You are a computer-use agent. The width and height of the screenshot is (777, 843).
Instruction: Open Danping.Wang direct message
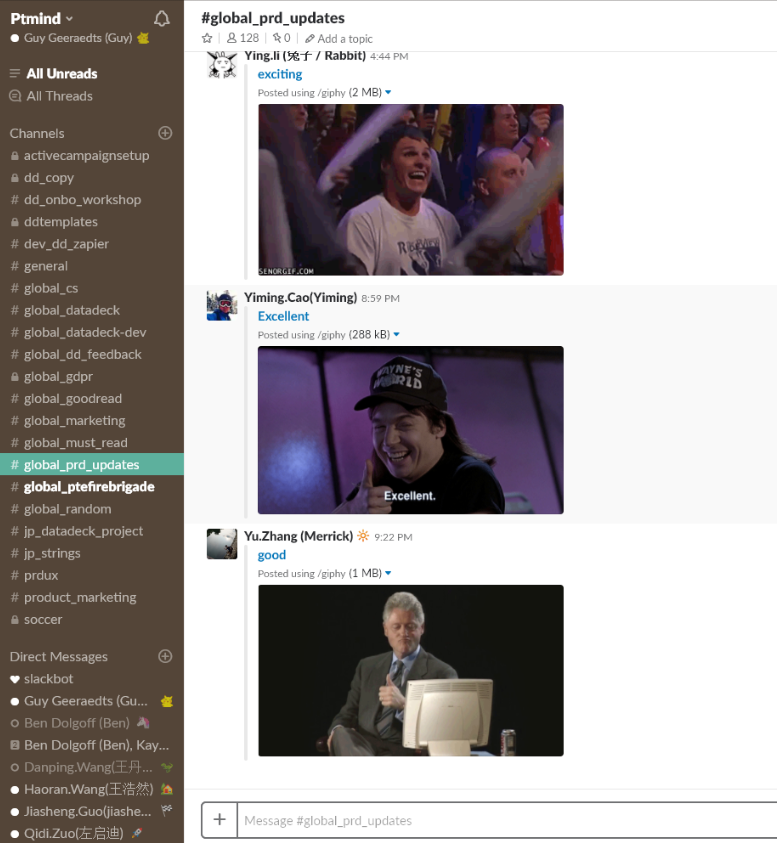click(92, 767)
